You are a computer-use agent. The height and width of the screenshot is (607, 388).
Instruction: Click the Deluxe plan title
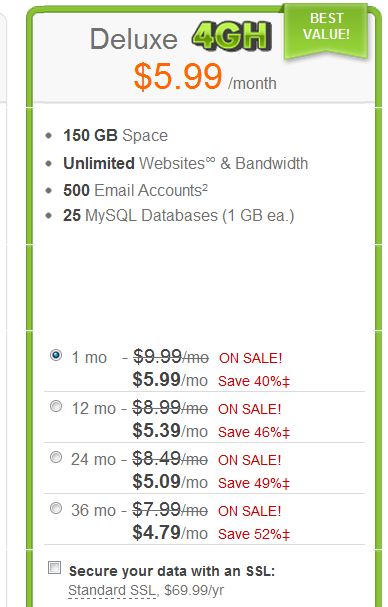[x=134, y=39]
